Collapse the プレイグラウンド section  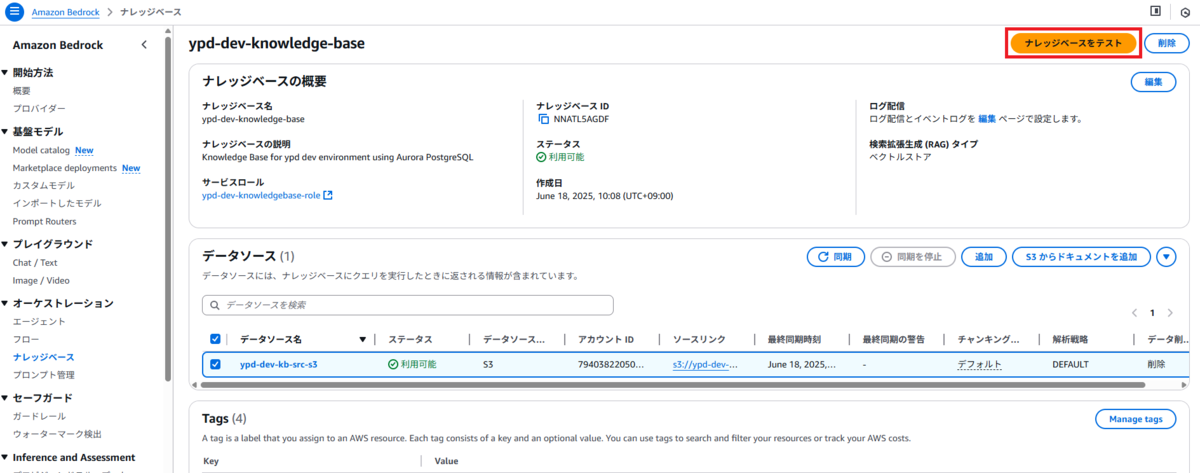[5, 244]
